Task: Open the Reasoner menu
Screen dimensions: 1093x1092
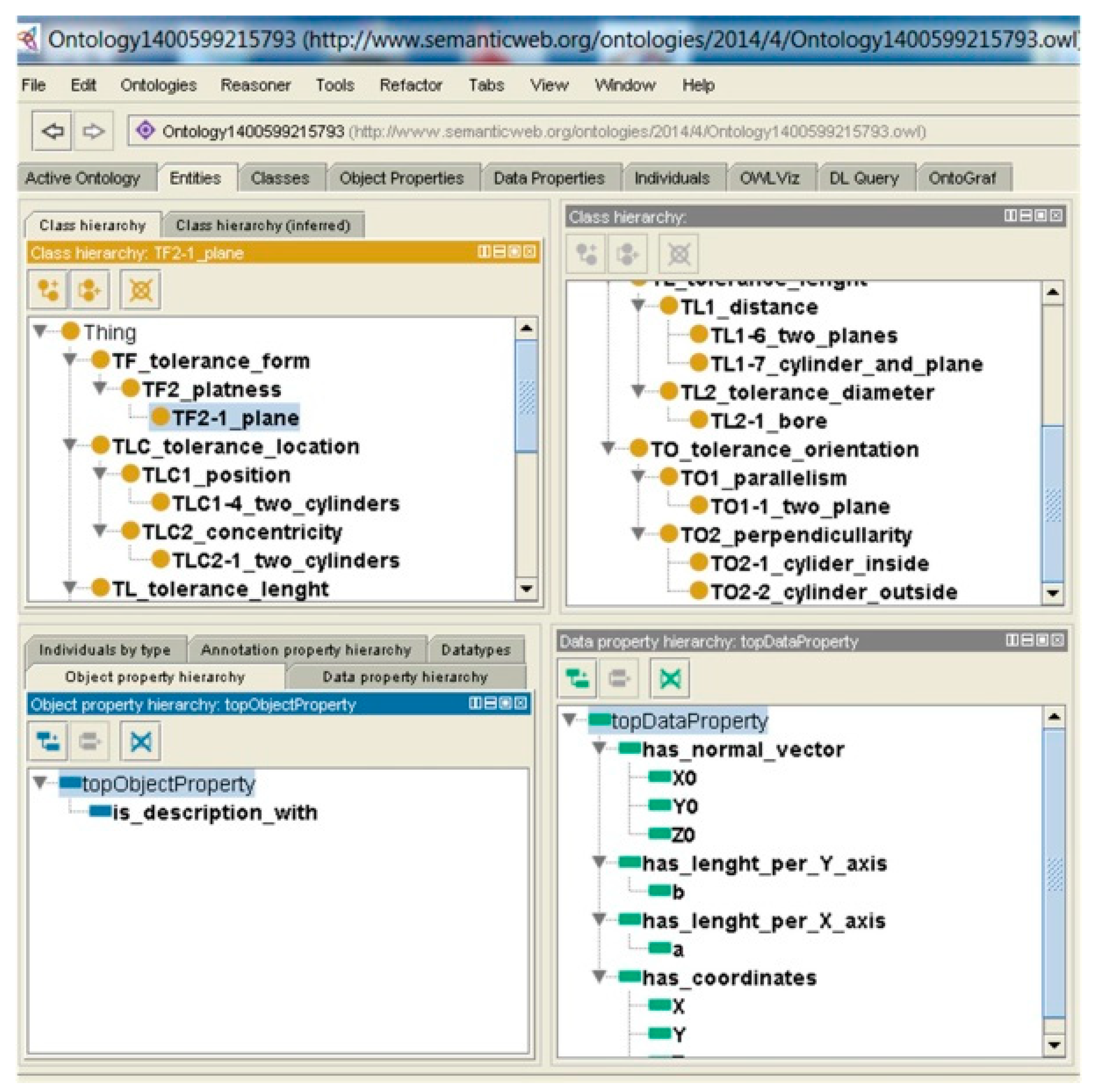Action: [255, 86]
